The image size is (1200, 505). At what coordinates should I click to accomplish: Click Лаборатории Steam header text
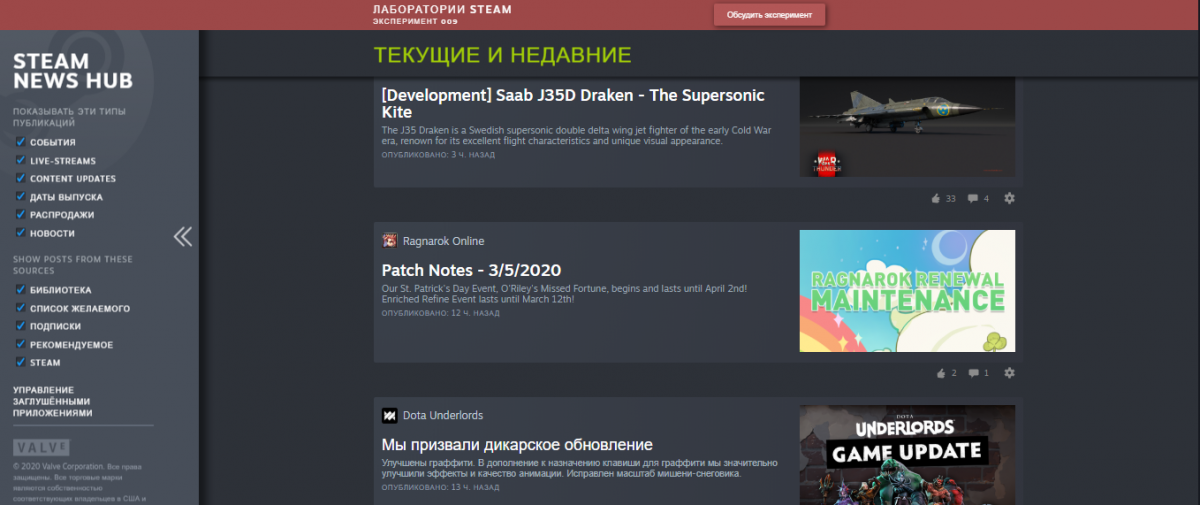pos(442,9)
